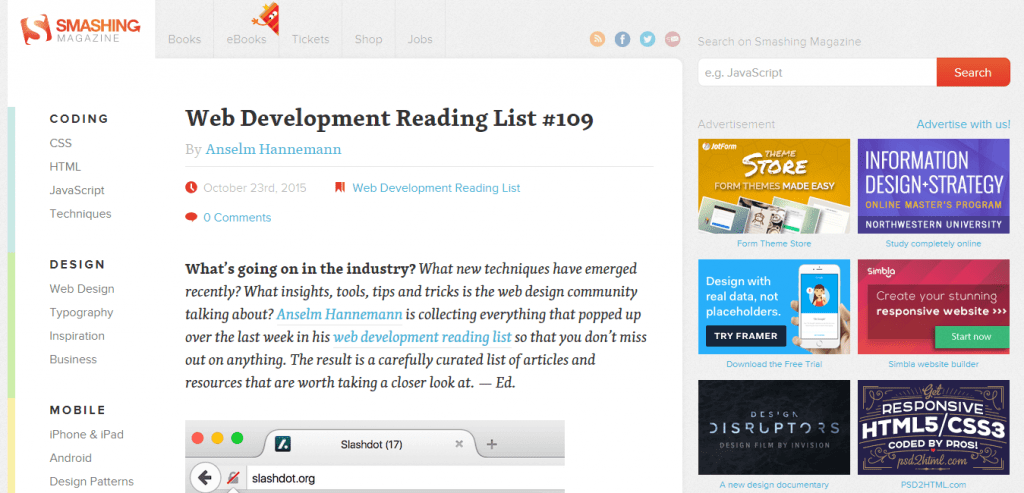Click the red comment bubble icon
The image size is (1024, 493).
coord(191,217)
